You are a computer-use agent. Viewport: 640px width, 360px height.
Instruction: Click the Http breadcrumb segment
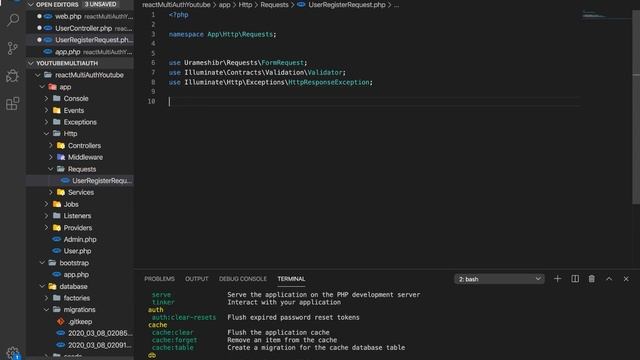245,5
